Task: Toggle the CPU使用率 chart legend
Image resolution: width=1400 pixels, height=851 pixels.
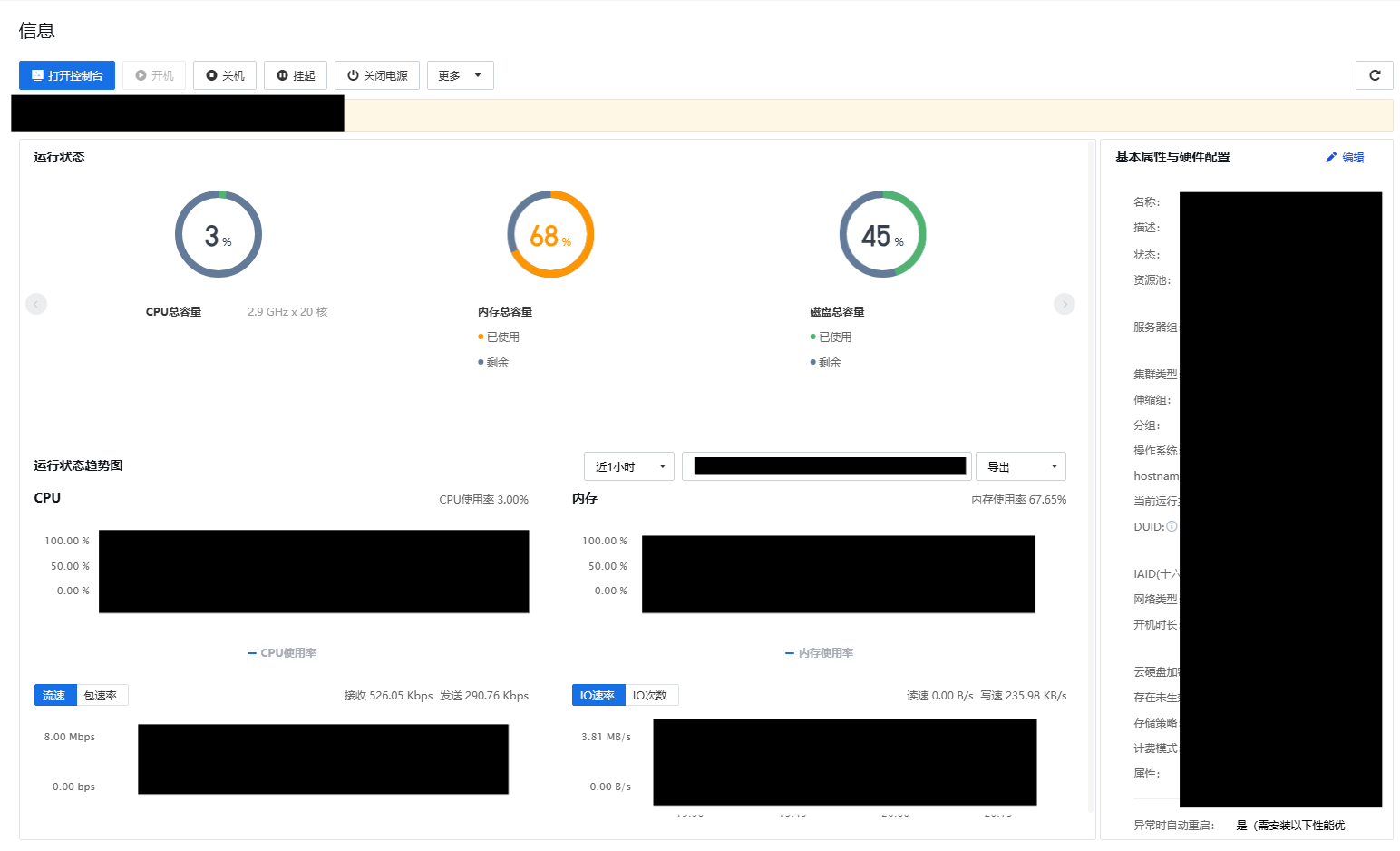Action: pyautogui.click(x=282, y=652)
